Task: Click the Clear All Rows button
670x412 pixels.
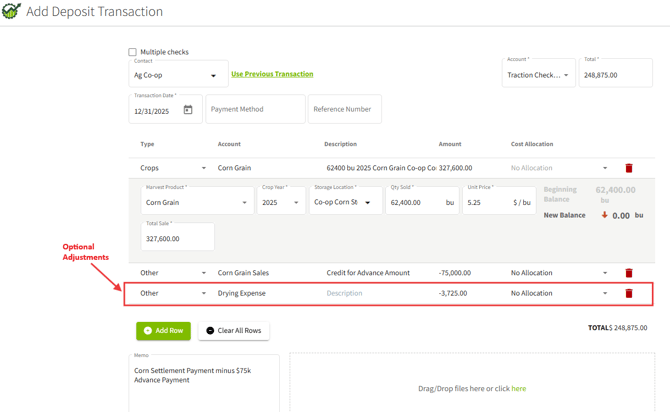Action: point(234,330)
